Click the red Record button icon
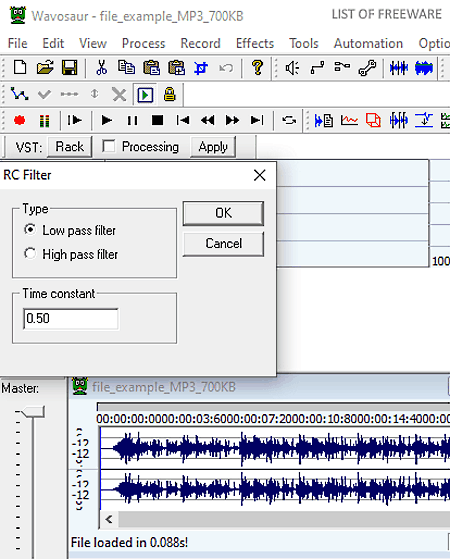 click(19, 120)
